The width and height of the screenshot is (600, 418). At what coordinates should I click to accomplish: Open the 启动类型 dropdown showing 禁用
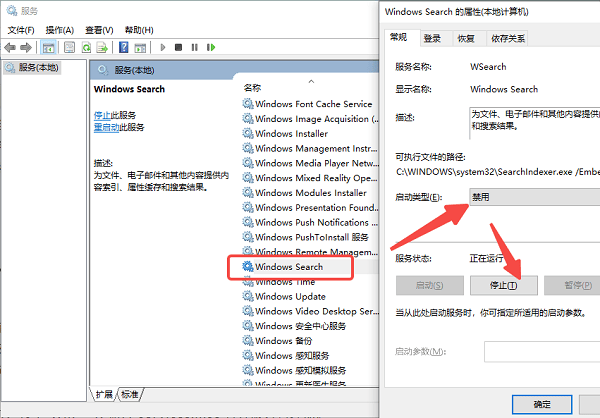click(x=535, y=197)
